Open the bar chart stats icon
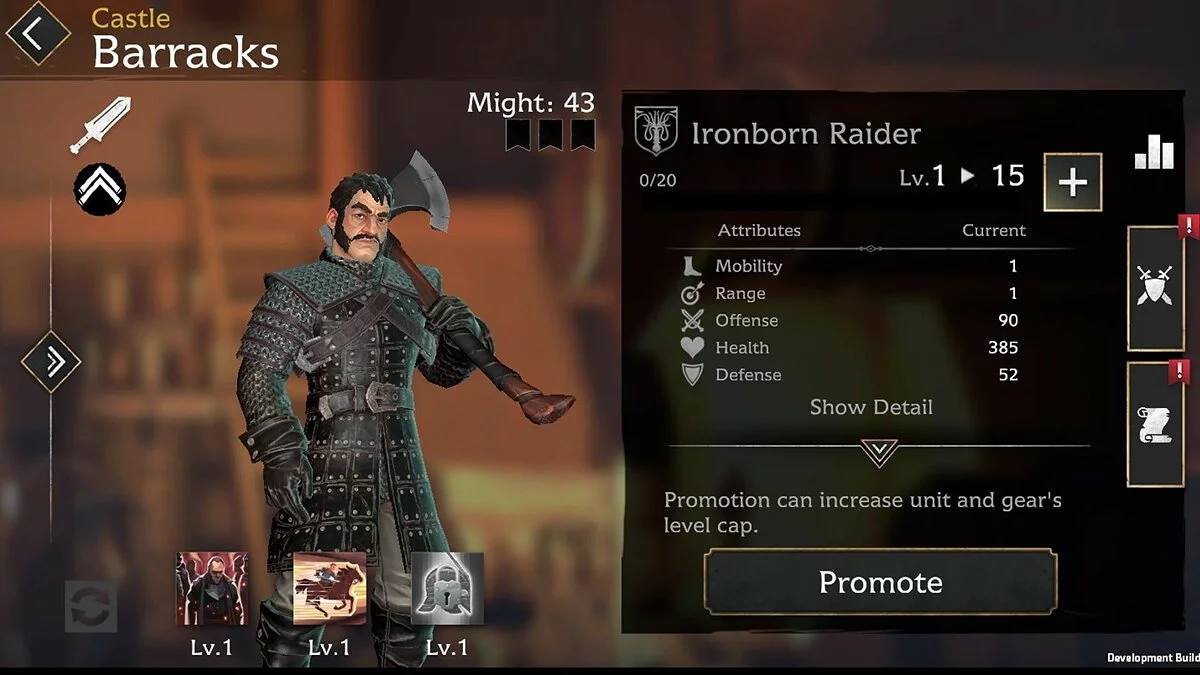1200x675 pixels. (1154, 151)
